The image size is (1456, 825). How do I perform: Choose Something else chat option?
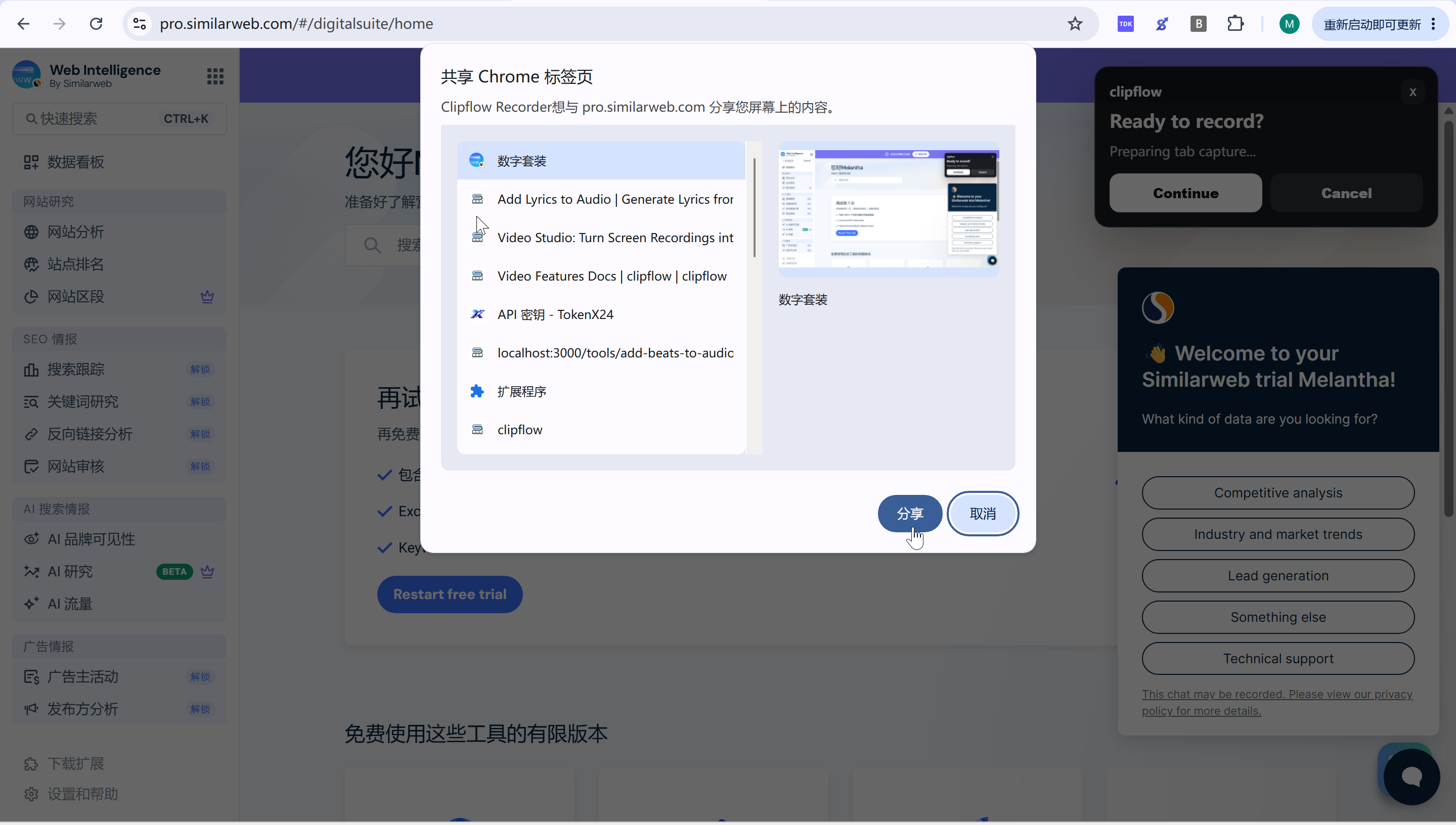(x=1278, y=617)
